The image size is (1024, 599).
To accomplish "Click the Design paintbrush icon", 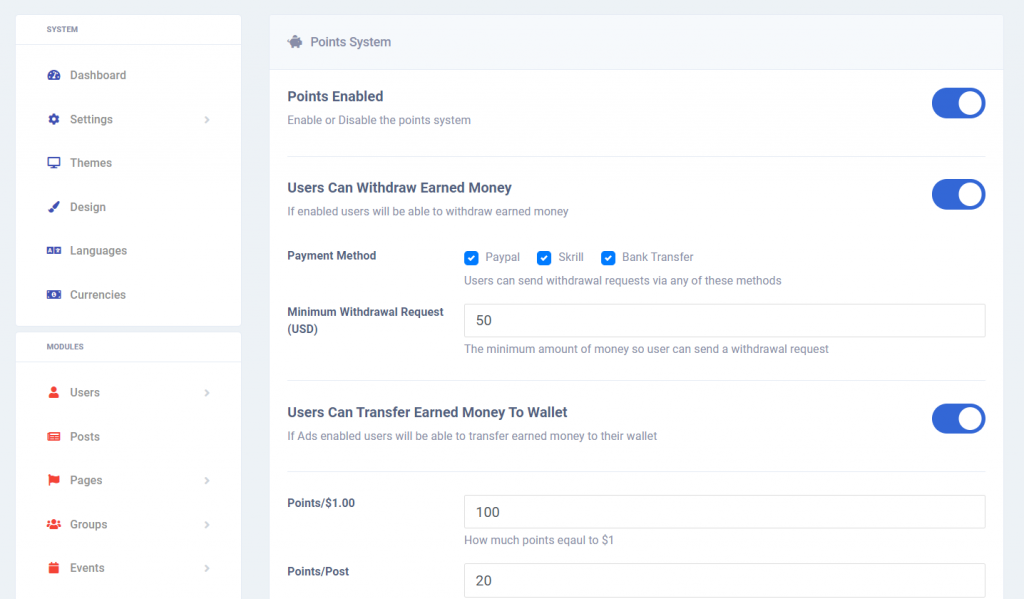I will (54, 206).
